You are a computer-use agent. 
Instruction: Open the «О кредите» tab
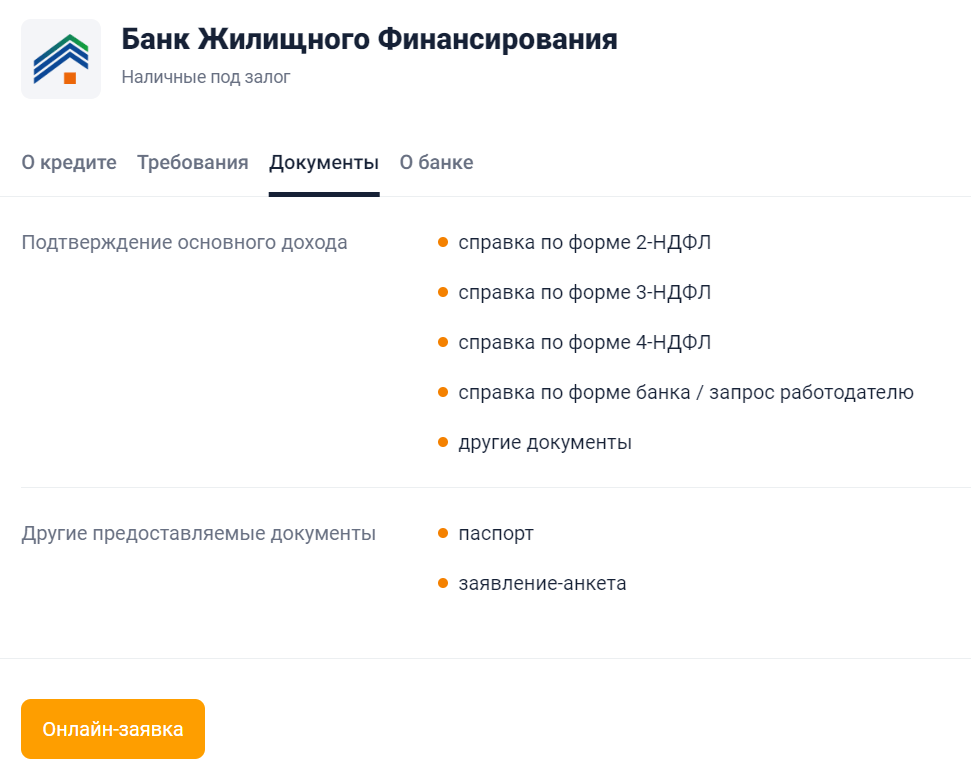pos(69,163)
